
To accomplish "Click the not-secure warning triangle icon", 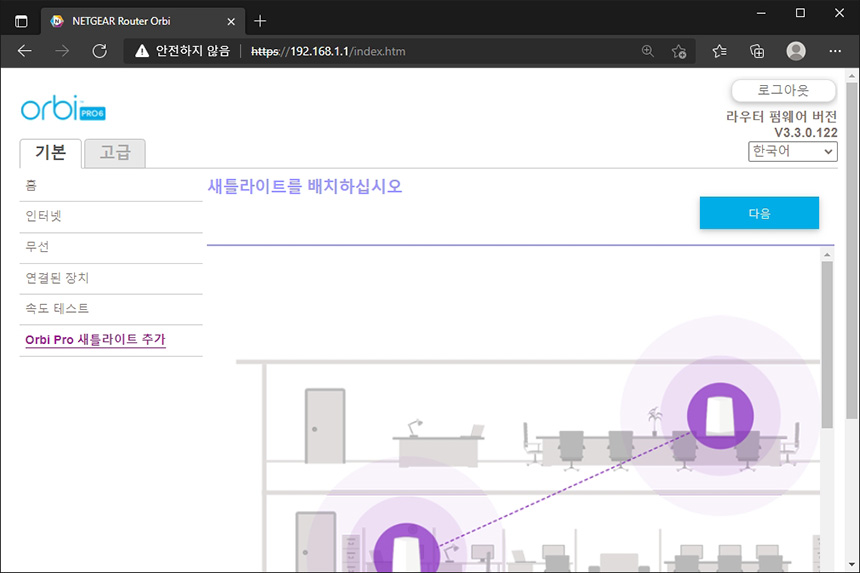I will [x=142, y=51].
